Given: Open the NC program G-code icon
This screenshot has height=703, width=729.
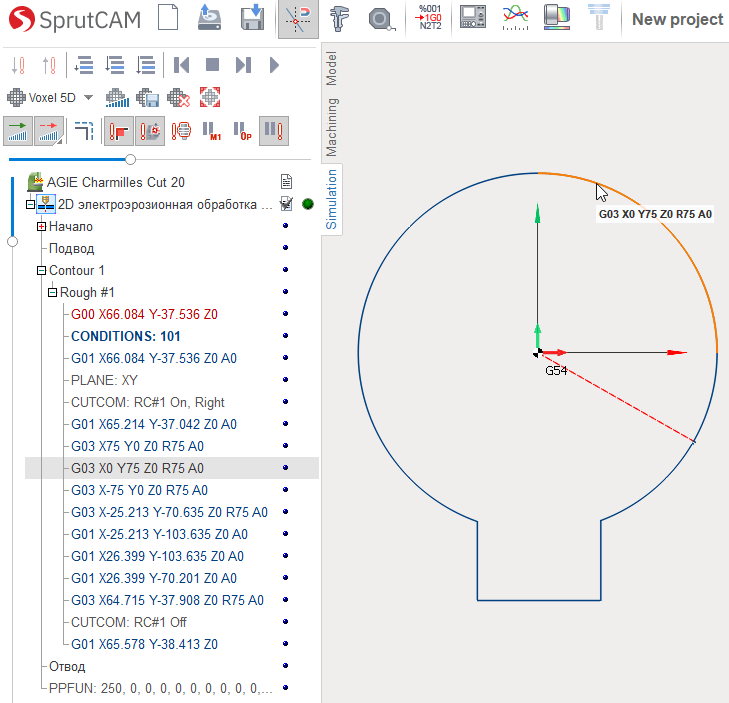Looking at the screenshot, I should point(430,18).
